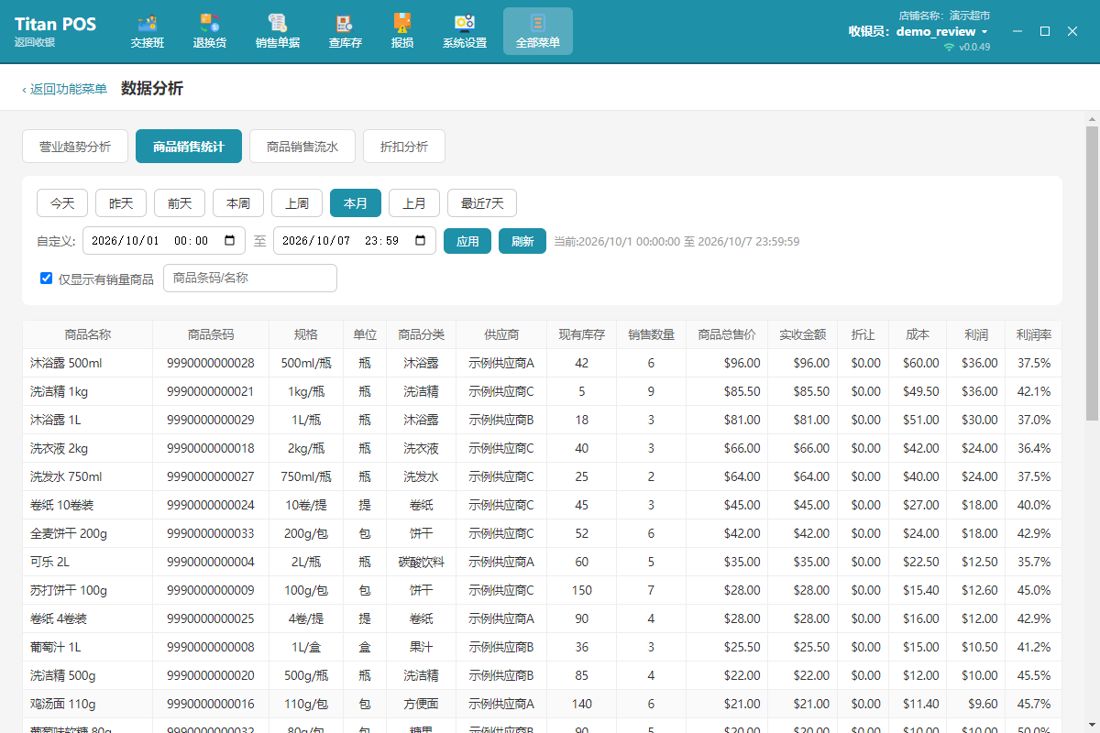Open the 全部菜单 all menus icon

point(537,32)
